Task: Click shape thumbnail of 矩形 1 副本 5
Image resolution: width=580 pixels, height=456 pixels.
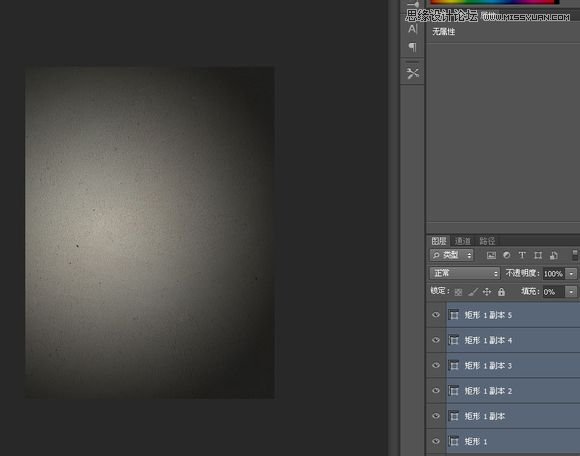Action: [x=454, y=315]
